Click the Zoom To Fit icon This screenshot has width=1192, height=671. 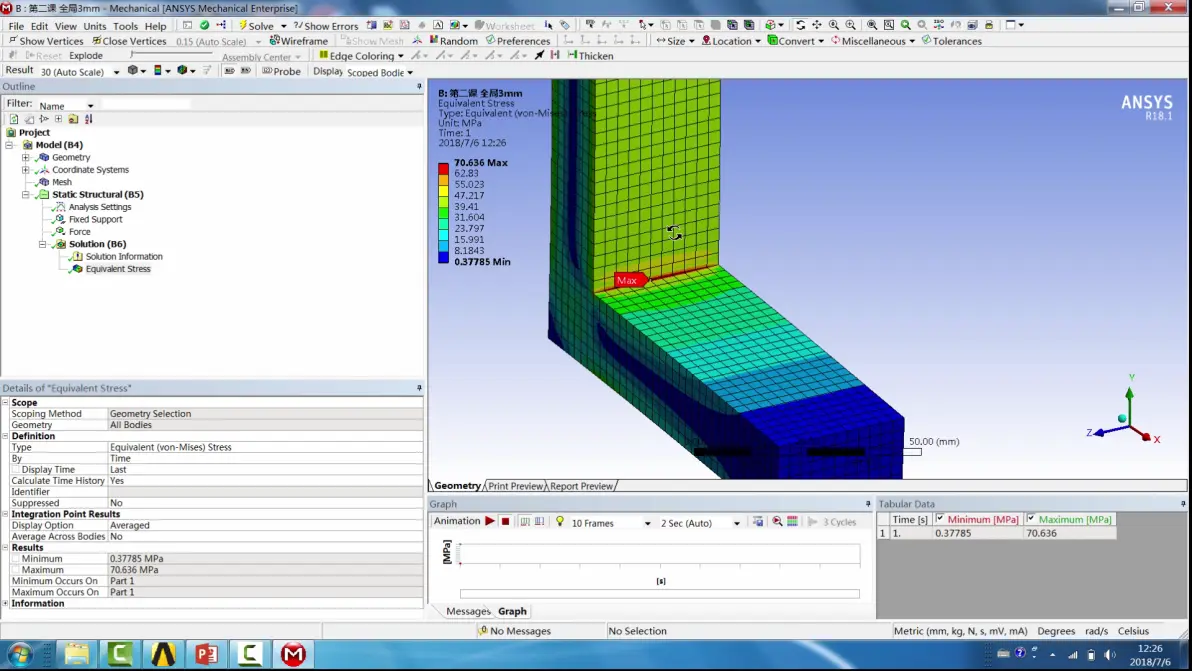point(872,25)
